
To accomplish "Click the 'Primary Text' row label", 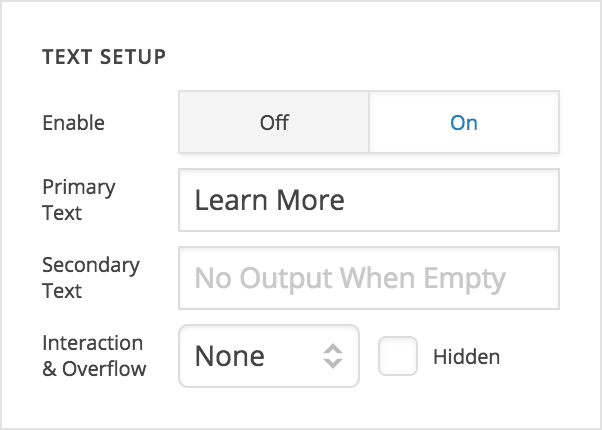I will [79, 200].
